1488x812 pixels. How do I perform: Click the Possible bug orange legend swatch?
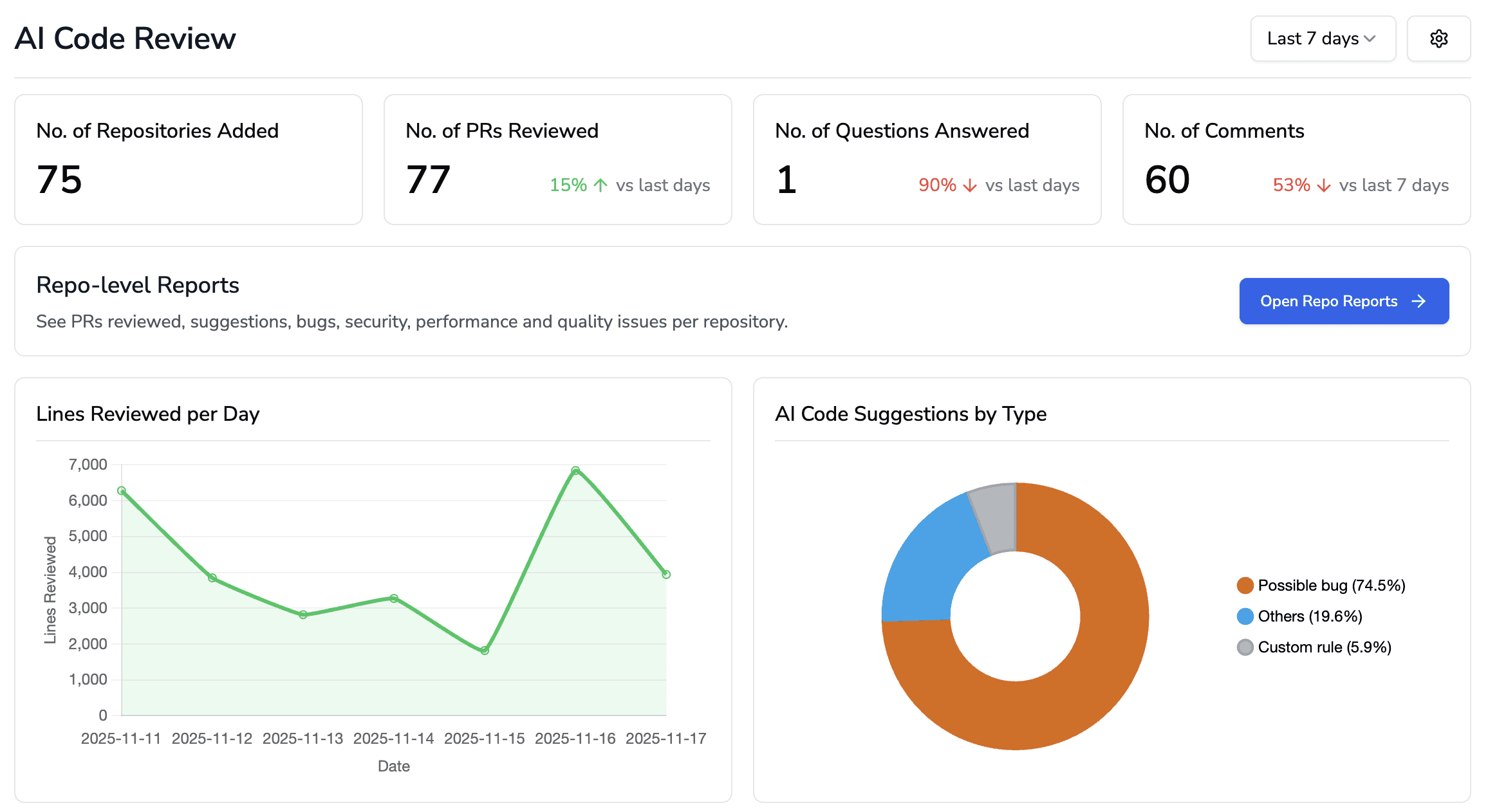[x=1245, y=586]
